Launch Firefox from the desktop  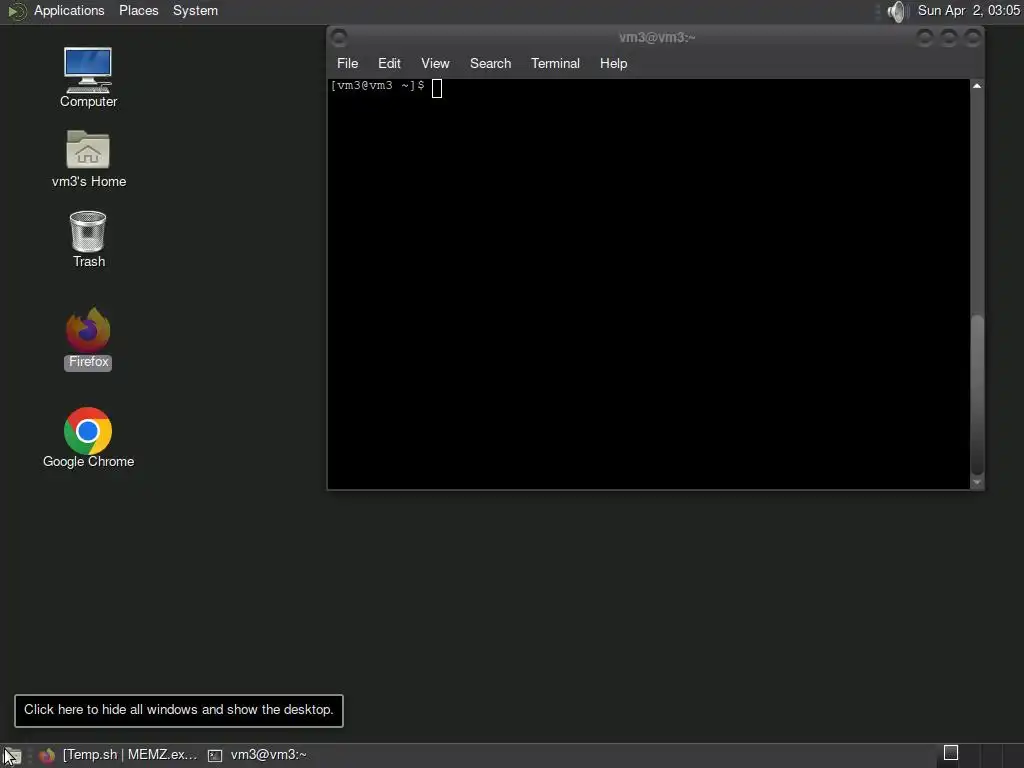tap(88, 339)
